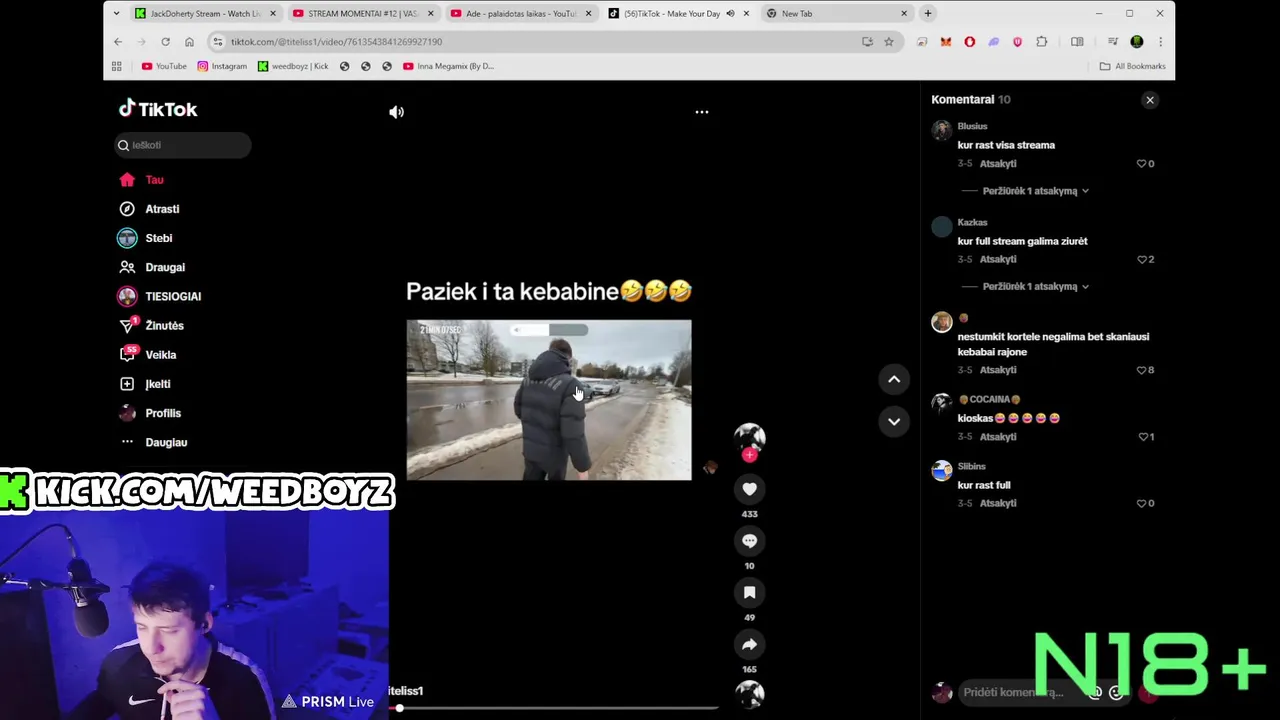Reply to Kazkas with Atsakyti
This screenshot has height=720, width=1280.
(x=998, y=260)
